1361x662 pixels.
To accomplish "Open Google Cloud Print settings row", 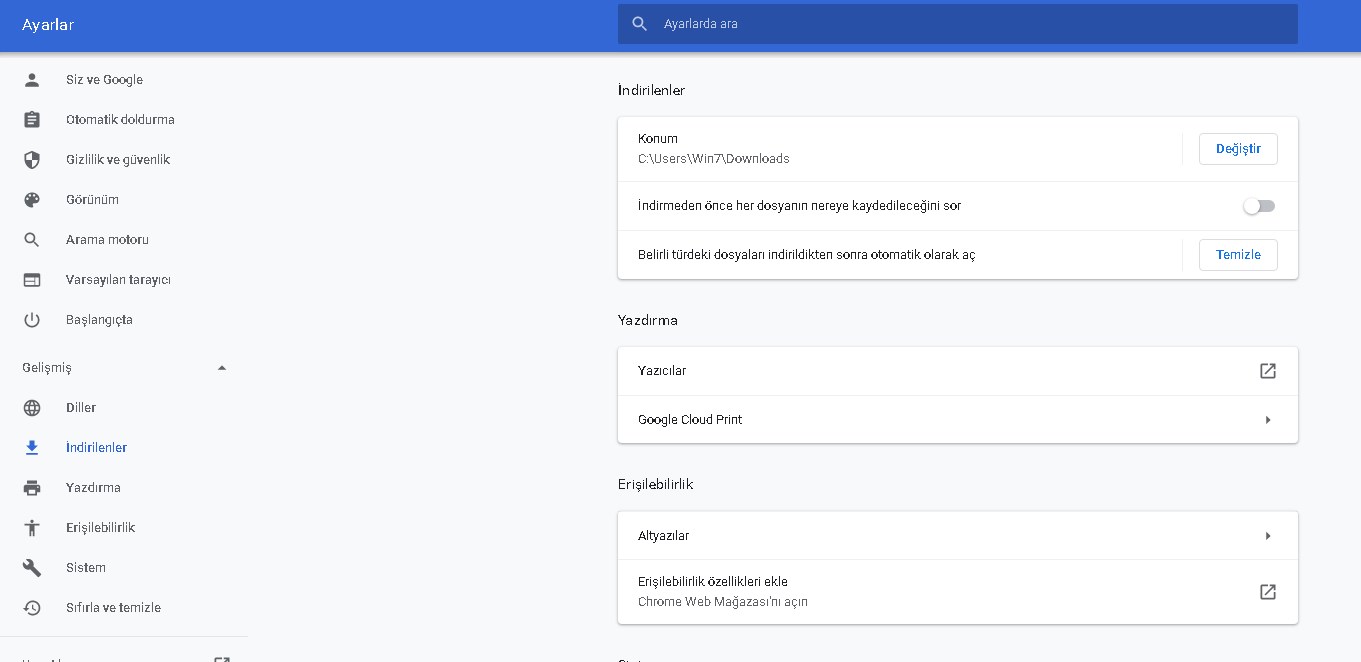I will click(958, 420).
